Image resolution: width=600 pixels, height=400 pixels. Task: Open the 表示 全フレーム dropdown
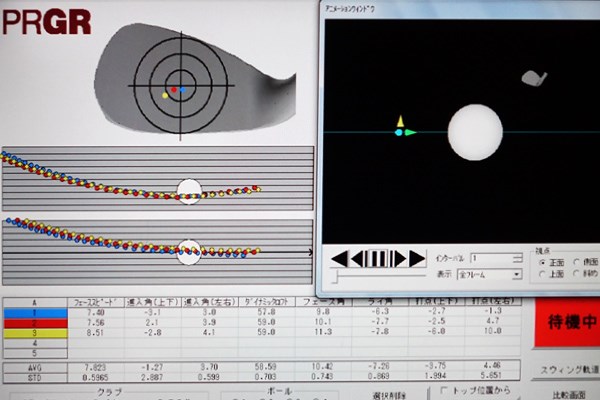(490, 275)
